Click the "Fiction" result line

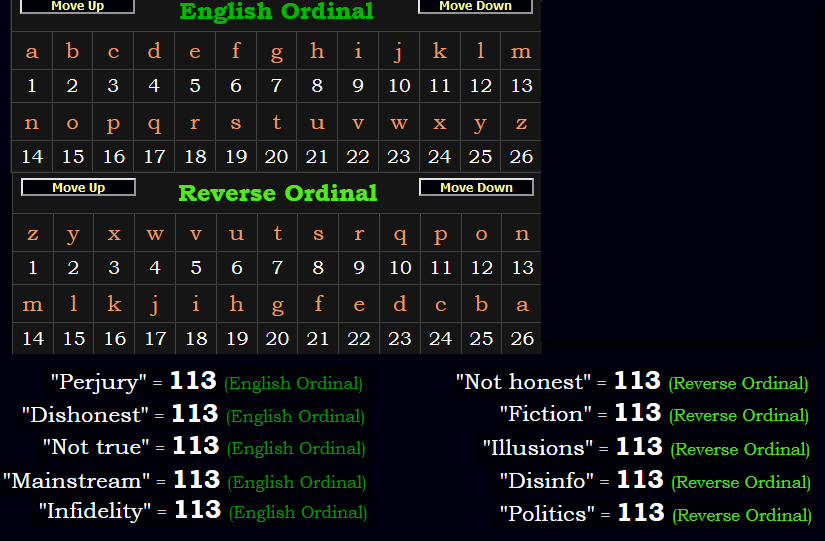[655, 414]
